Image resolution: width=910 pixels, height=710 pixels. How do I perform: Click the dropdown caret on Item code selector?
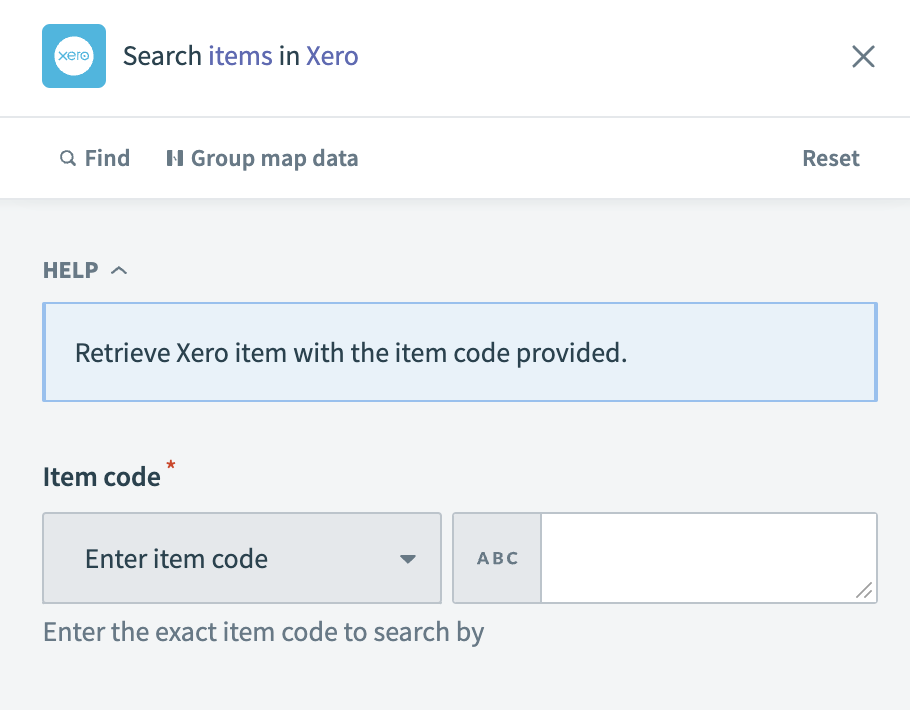tap(408, 559)
